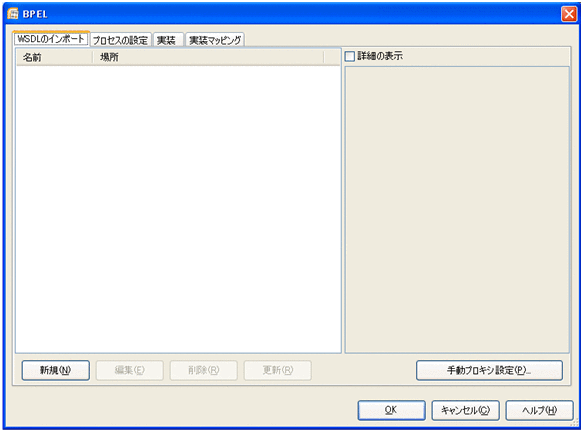
Task: Confirm with the OK button
Action: (x=391, y=410)
